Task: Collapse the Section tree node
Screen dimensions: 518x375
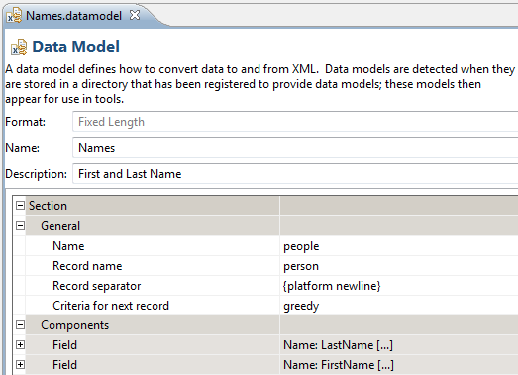Action: (20, 206)
